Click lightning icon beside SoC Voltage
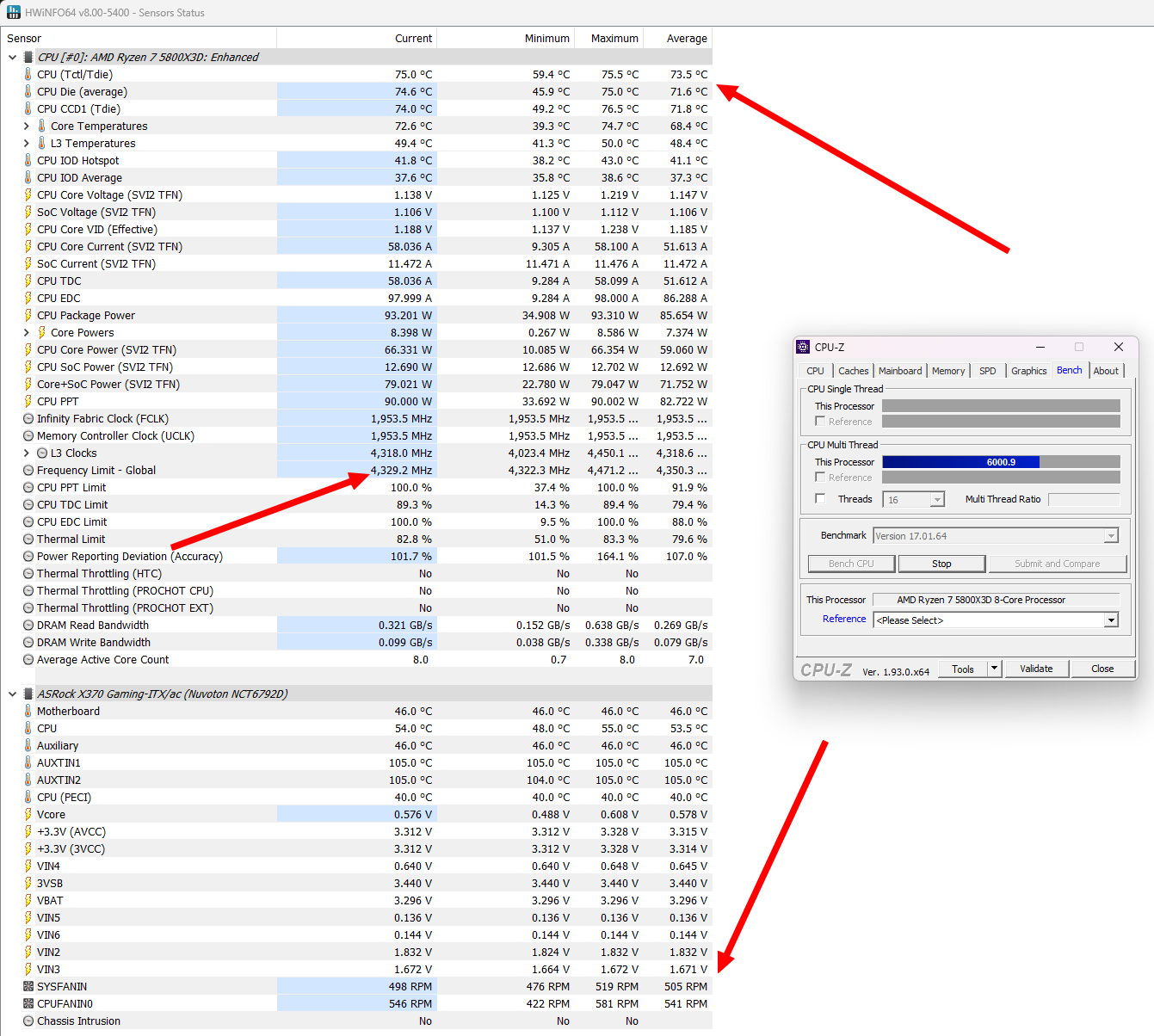Viewport: 1154px width, 1036px height. click(x=28, y=212)
